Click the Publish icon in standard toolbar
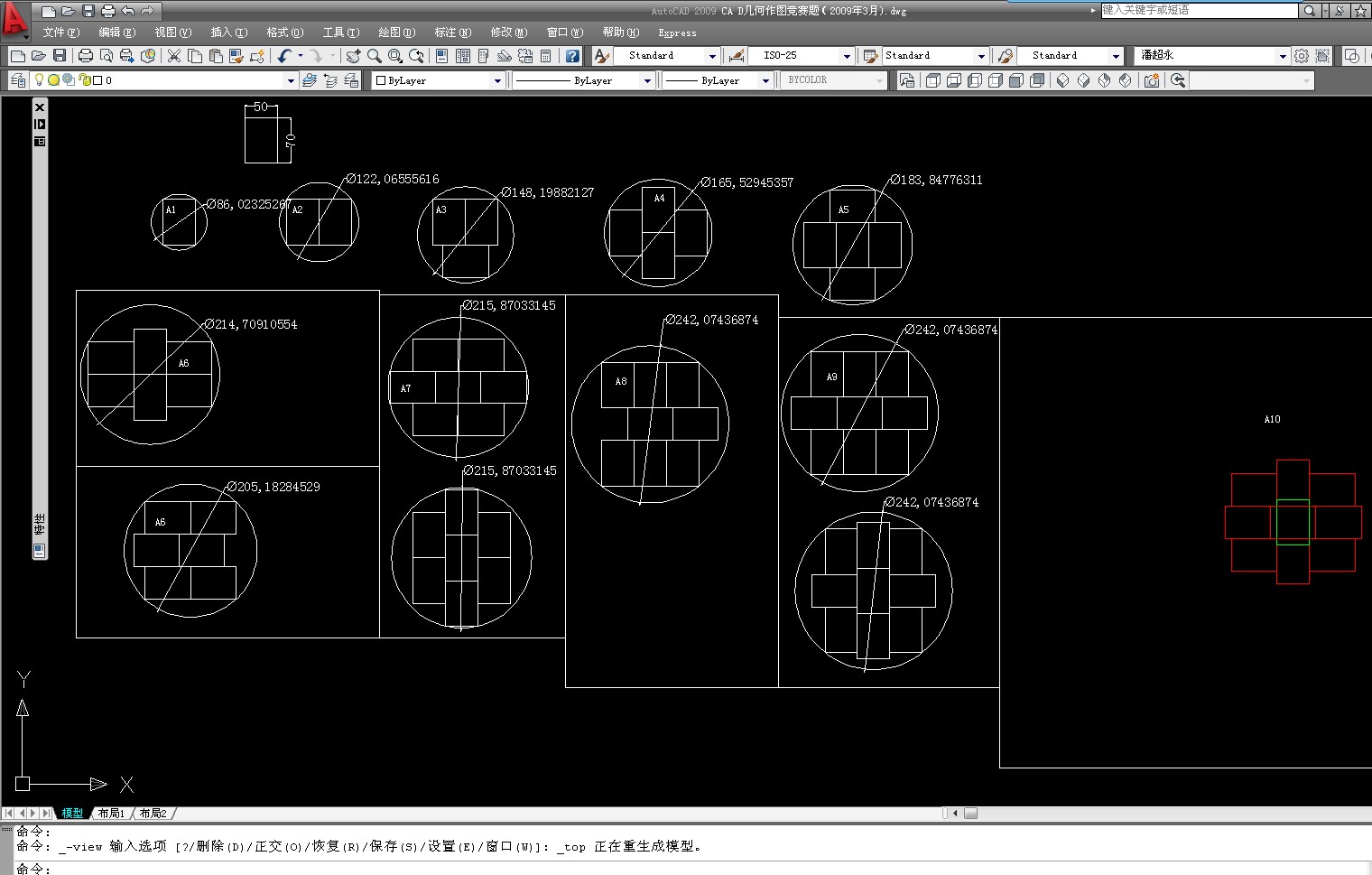The width and height of the screenshot is (1372, 875). pyautogui.click(x=127, y=56)
